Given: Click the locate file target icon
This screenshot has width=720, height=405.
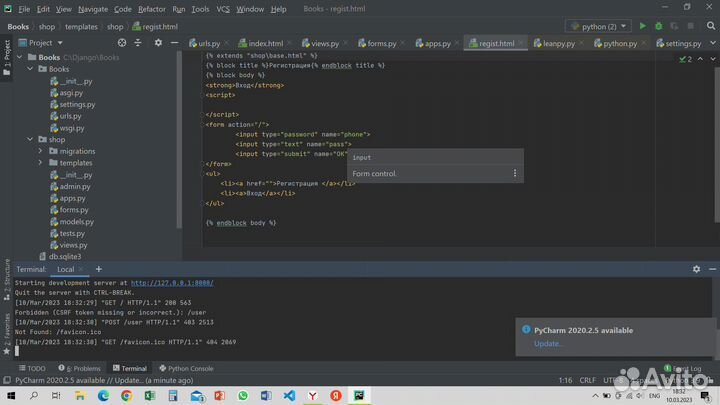Looking at the screenshot, I should 122,43.
